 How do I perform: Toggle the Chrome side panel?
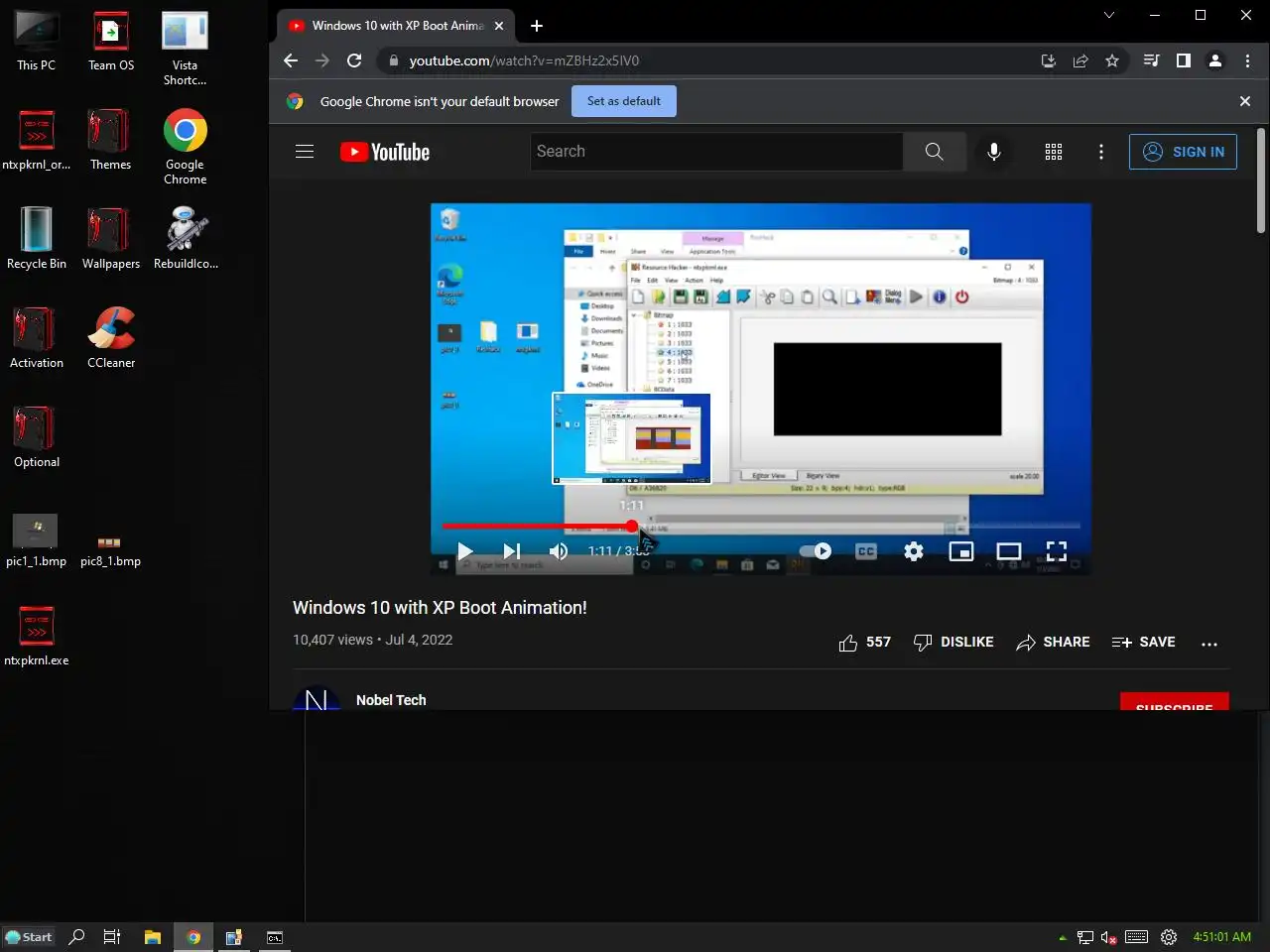click(1183, 60)
